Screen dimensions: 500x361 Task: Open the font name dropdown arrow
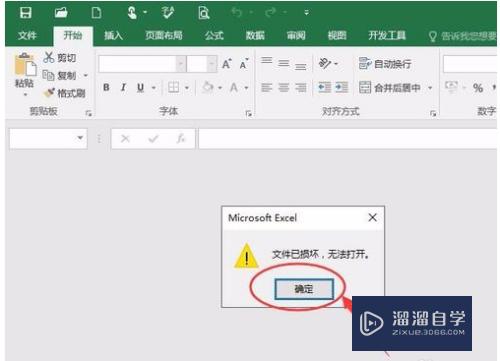(181, 64)
